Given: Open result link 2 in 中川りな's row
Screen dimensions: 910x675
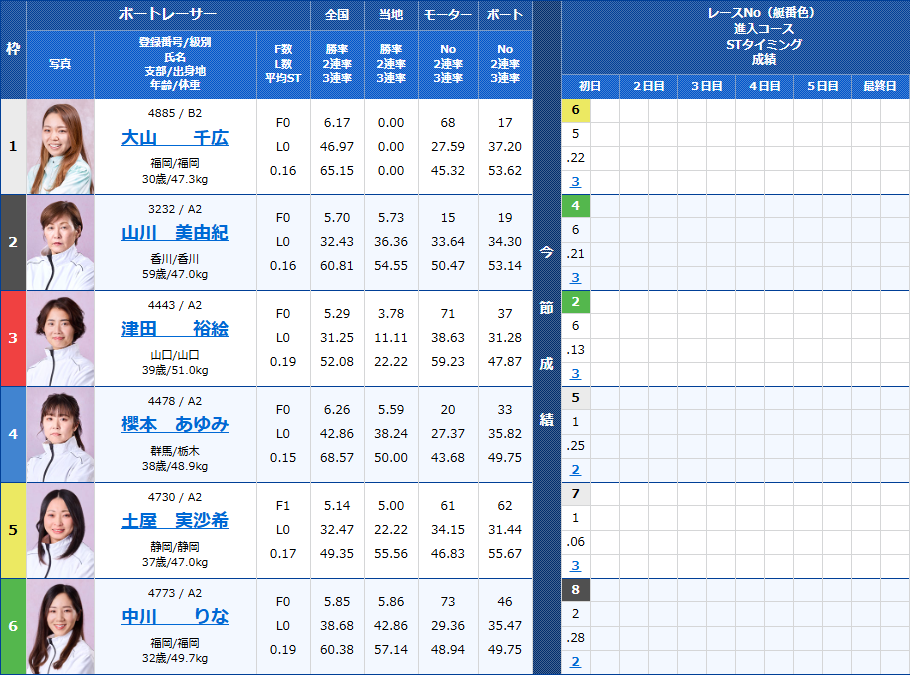Looking at the screenshot, I should pyautogui.click(x=575, y=662).
